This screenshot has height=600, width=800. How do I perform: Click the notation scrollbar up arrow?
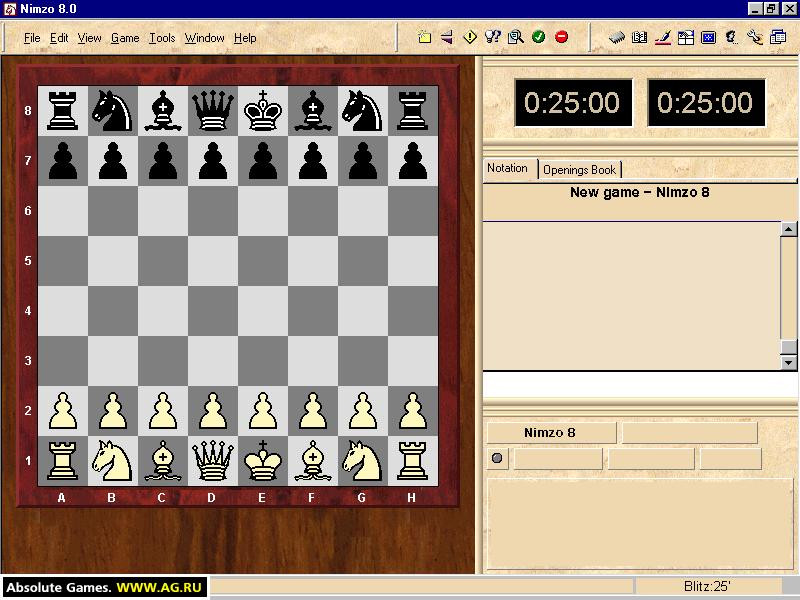point(789,229)
